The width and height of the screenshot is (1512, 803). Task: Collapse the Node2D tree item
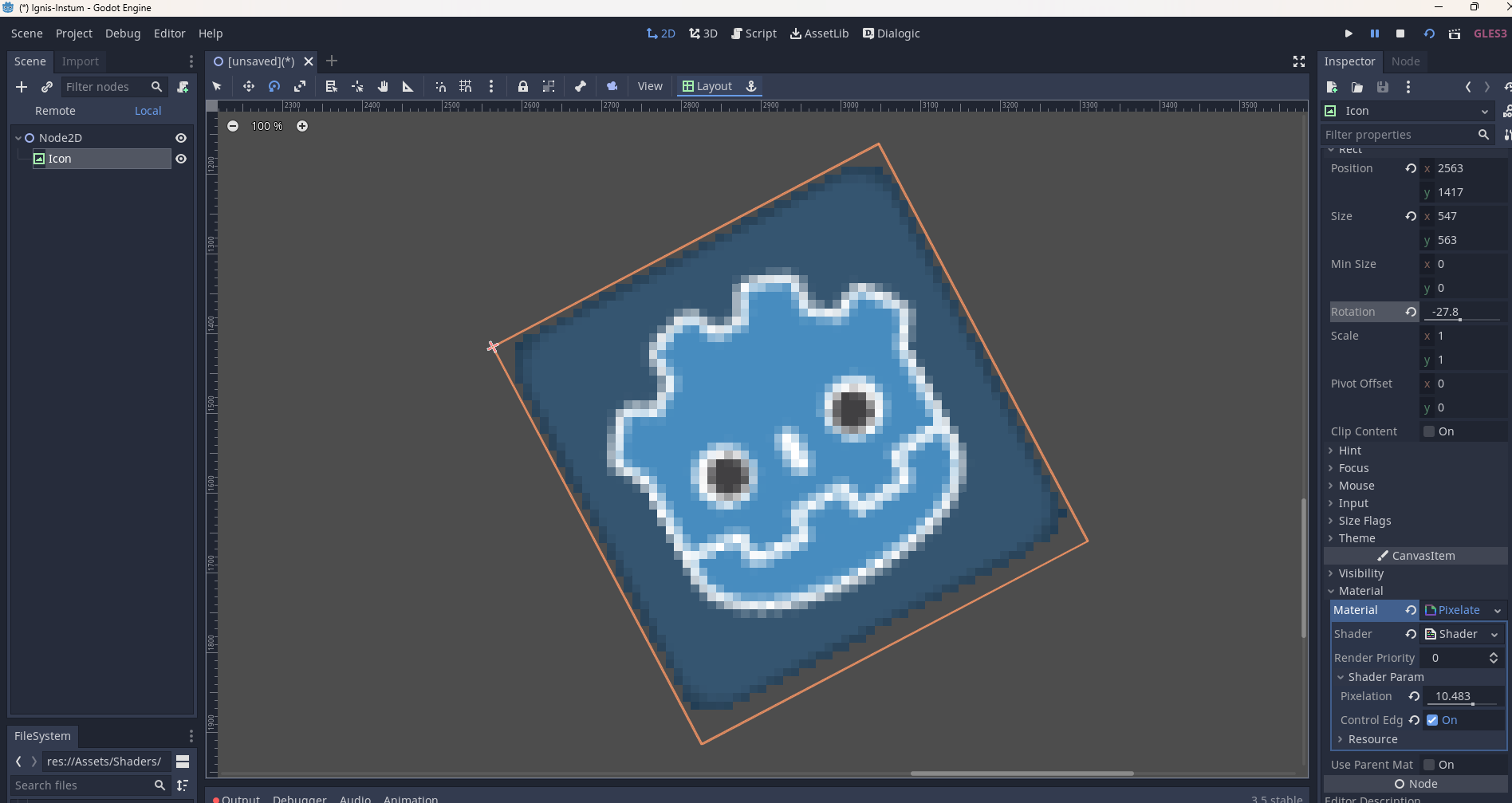pos(18,138)
